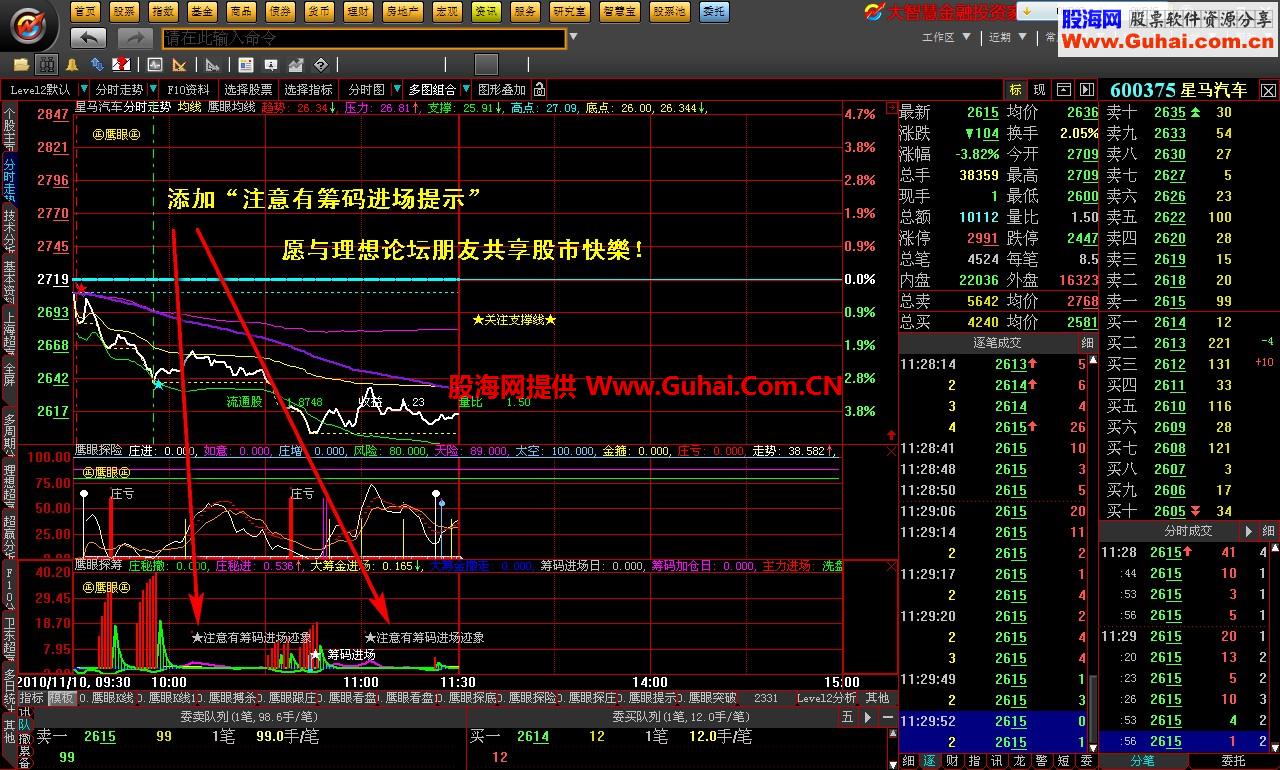Click the message board icon
The image size is (1280, 770).
coord(269,65)
